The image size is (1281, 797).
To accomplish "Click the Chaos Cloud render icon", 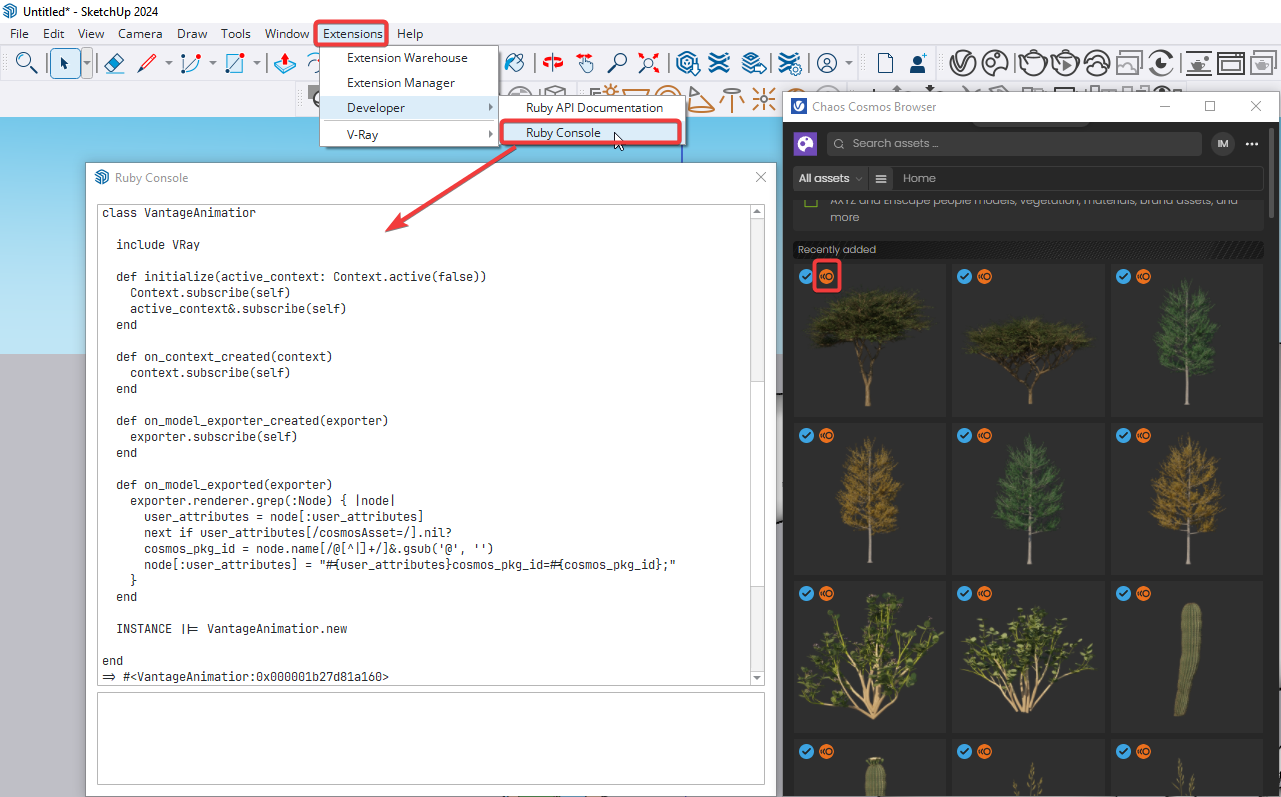I will (x=1097, y=63).
